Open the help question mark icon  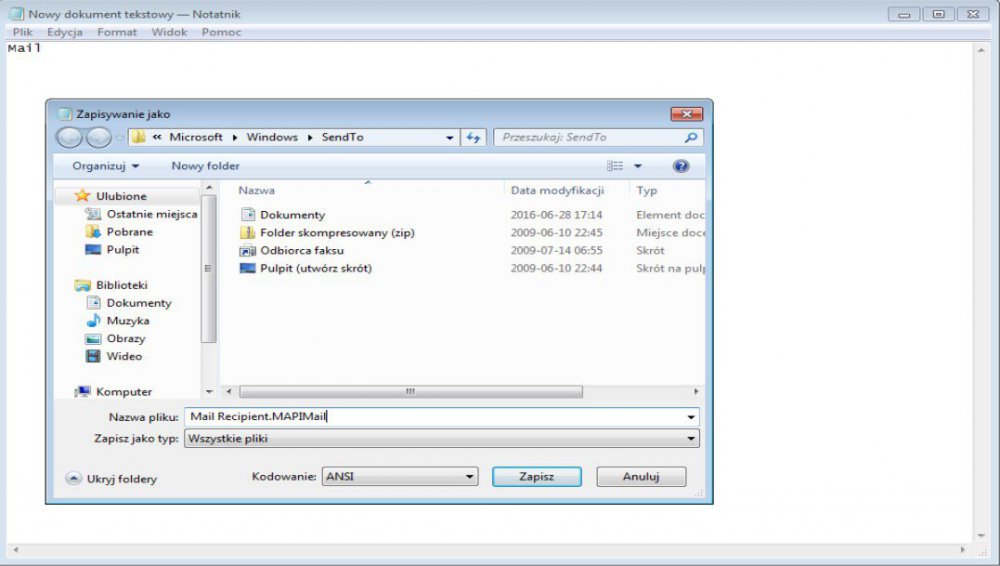point(681,166)
